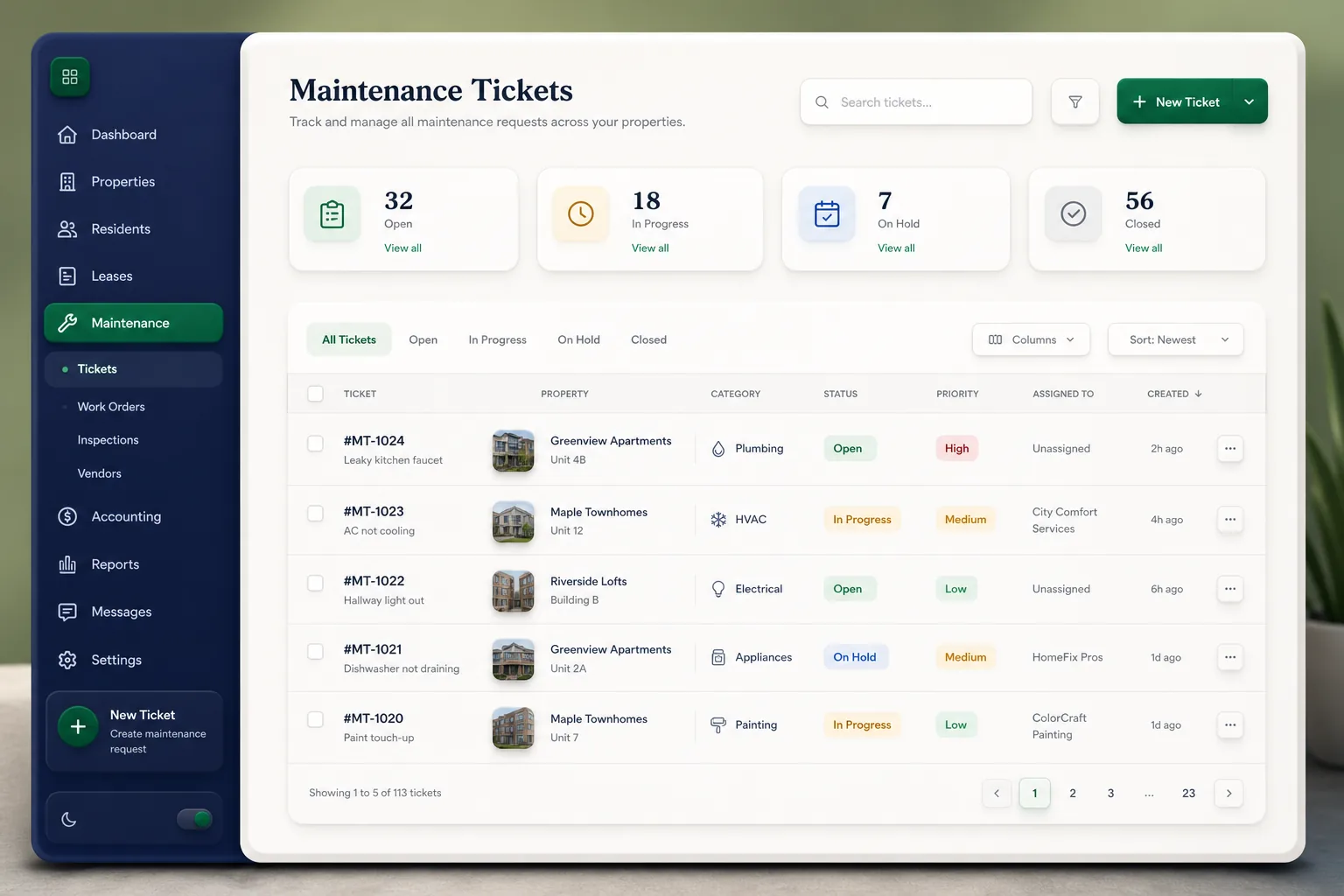Click the Settings gear icon
The width and height of the screenshot is (1344, 896).
[x=67, y=660]
